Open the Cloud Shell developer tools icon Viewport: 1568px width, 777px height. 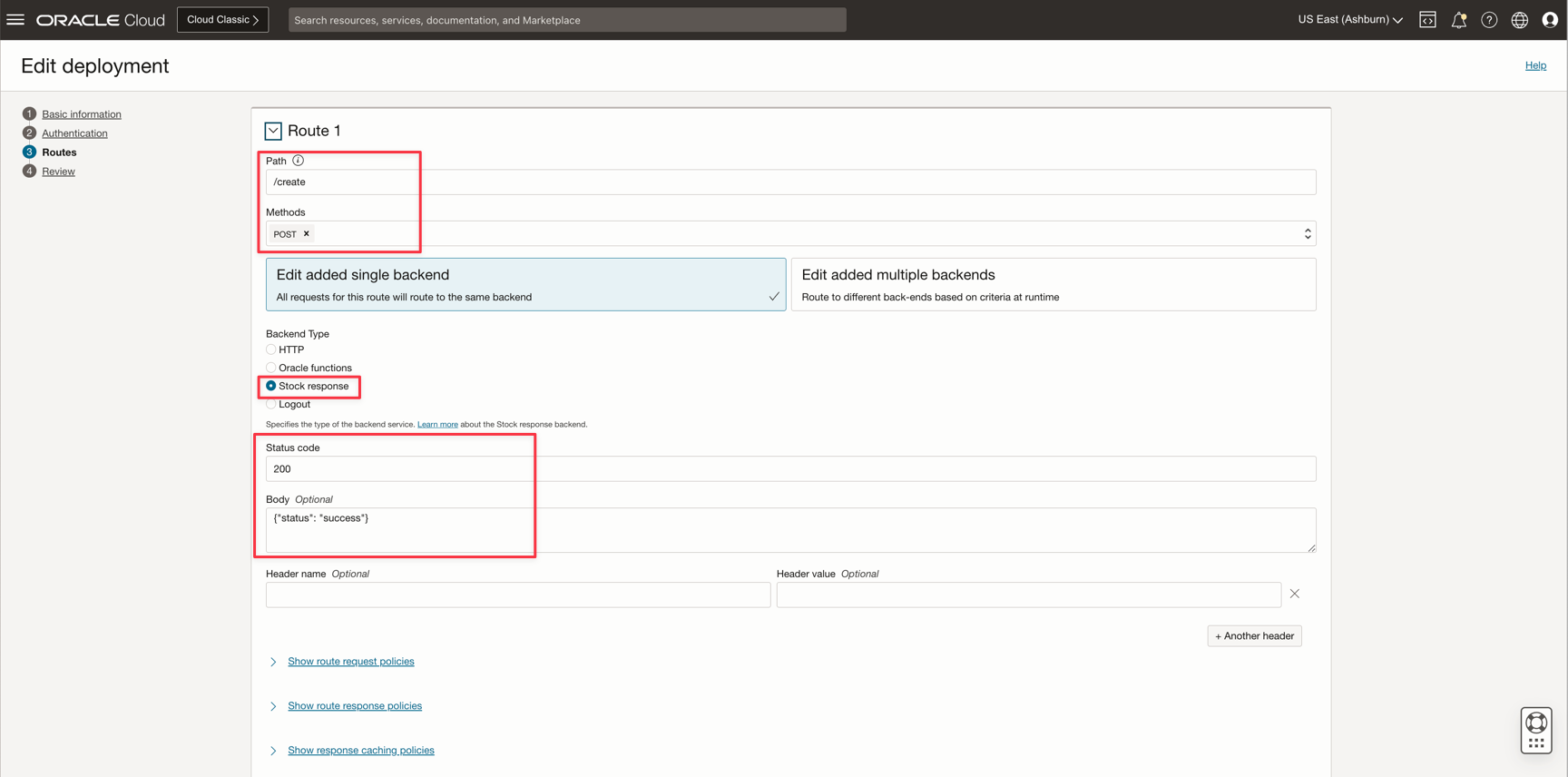click(x=1427, y=20)
